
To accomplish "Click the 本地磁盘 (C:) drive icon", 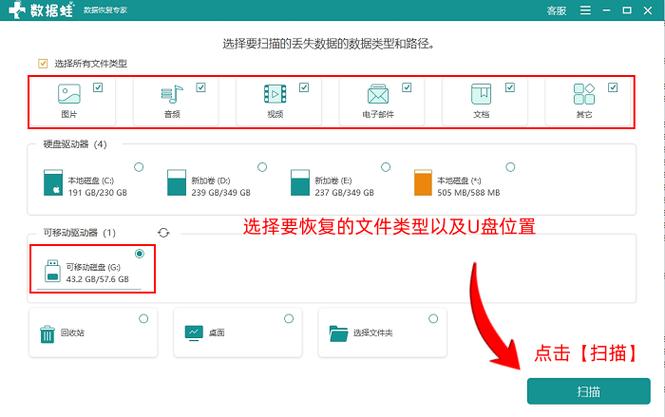I will [x=53, y=183].
